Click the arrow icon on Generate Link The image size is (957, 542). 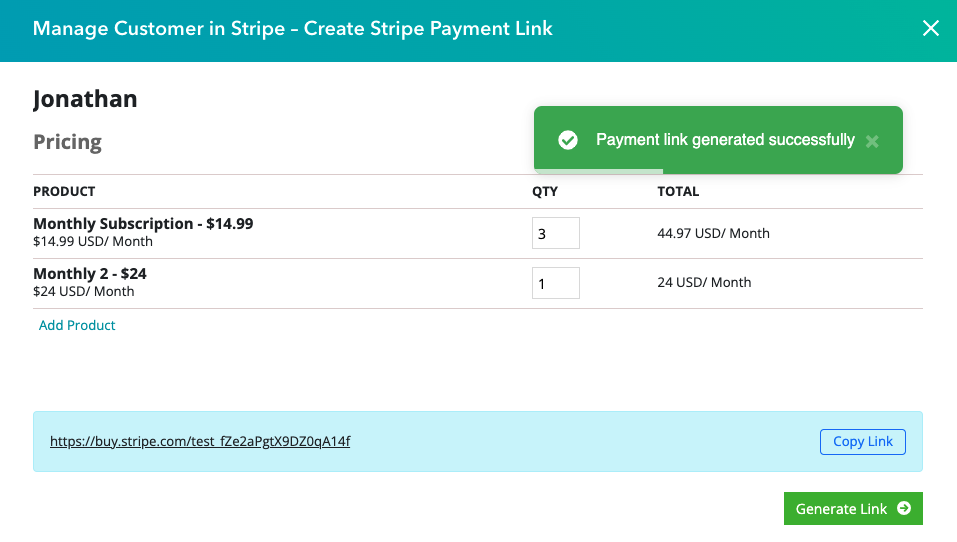click(904, 508)
